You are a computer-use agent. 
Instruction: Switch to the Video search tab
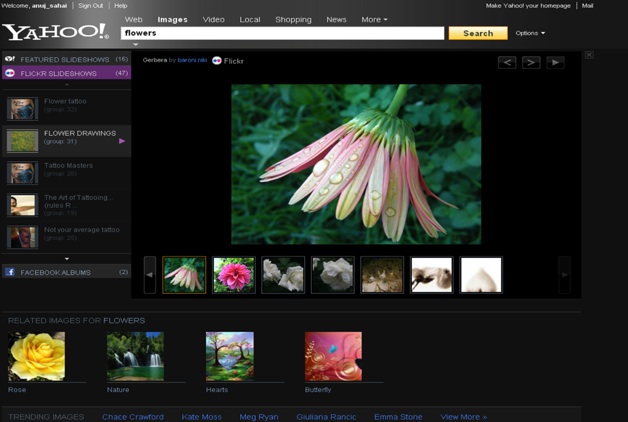[x=214, y=19]
